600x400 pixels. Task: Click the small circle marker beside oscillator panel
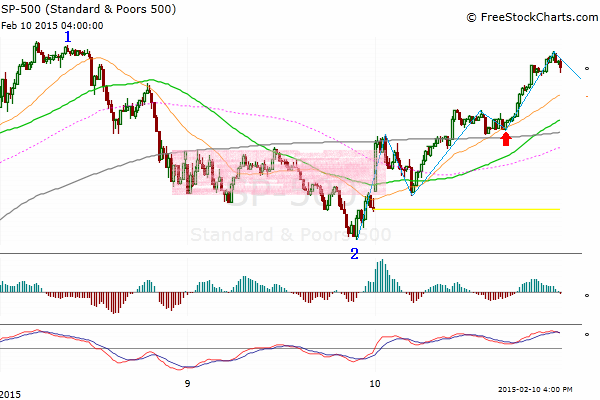tap(587, 336)
